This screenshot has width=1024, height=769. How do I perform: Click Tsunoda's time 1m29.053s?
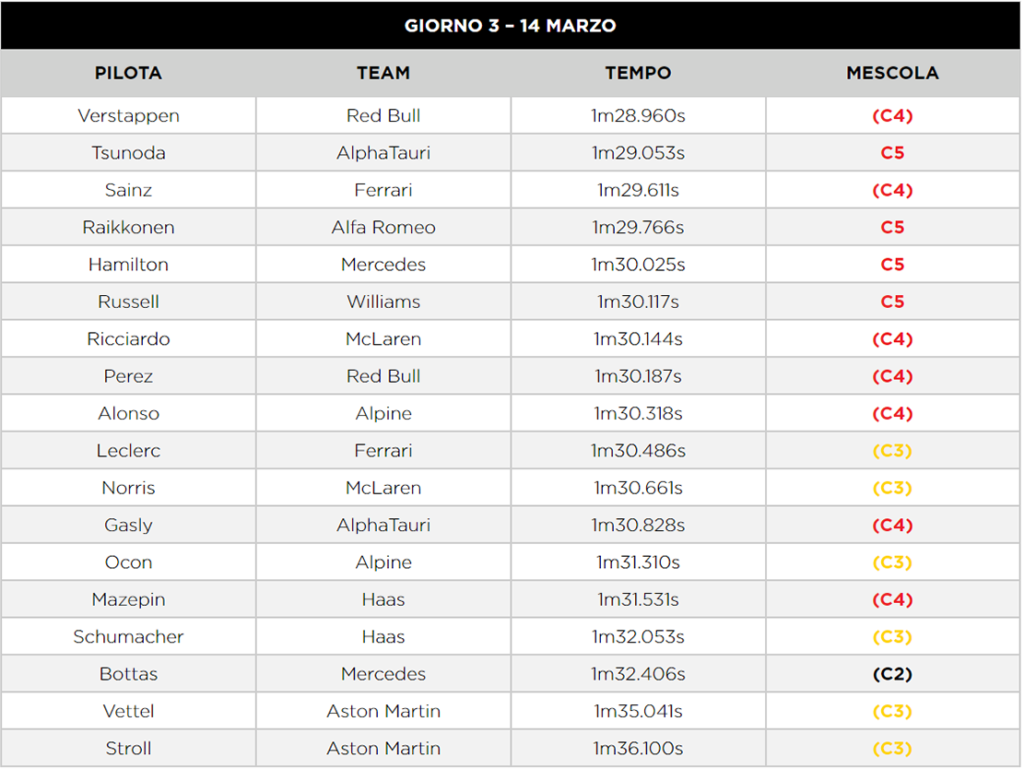[x=638, y=153]
